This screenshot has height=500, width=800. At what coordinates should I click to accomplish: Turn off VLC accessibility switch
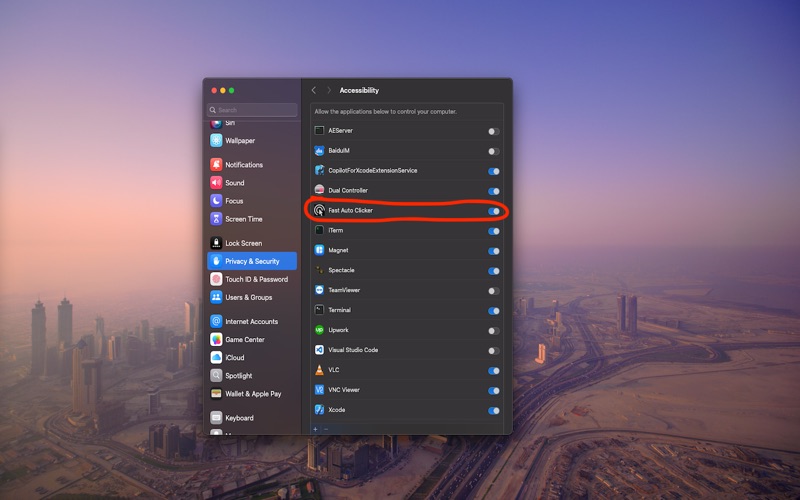point(493,370)
